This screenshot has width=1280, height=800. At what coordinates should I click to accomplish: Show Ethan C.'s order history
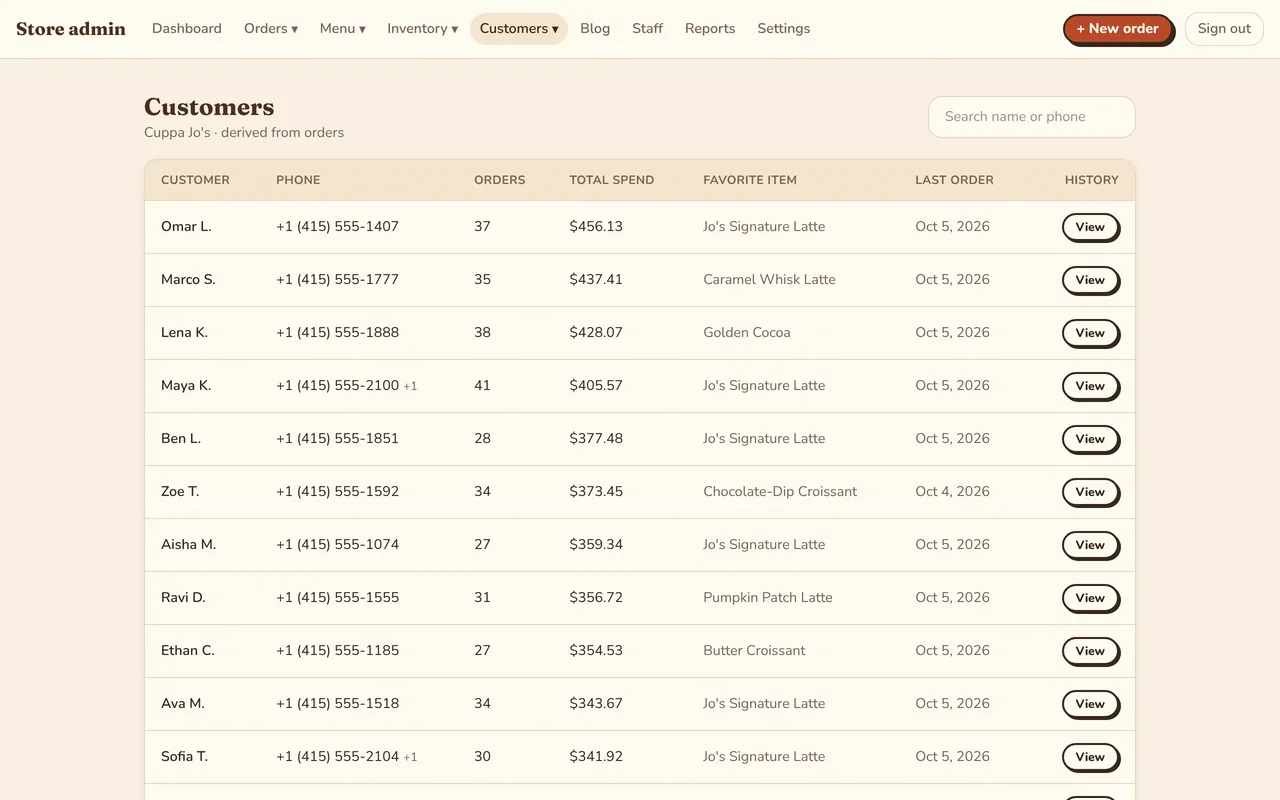(x=1090, y=651)
